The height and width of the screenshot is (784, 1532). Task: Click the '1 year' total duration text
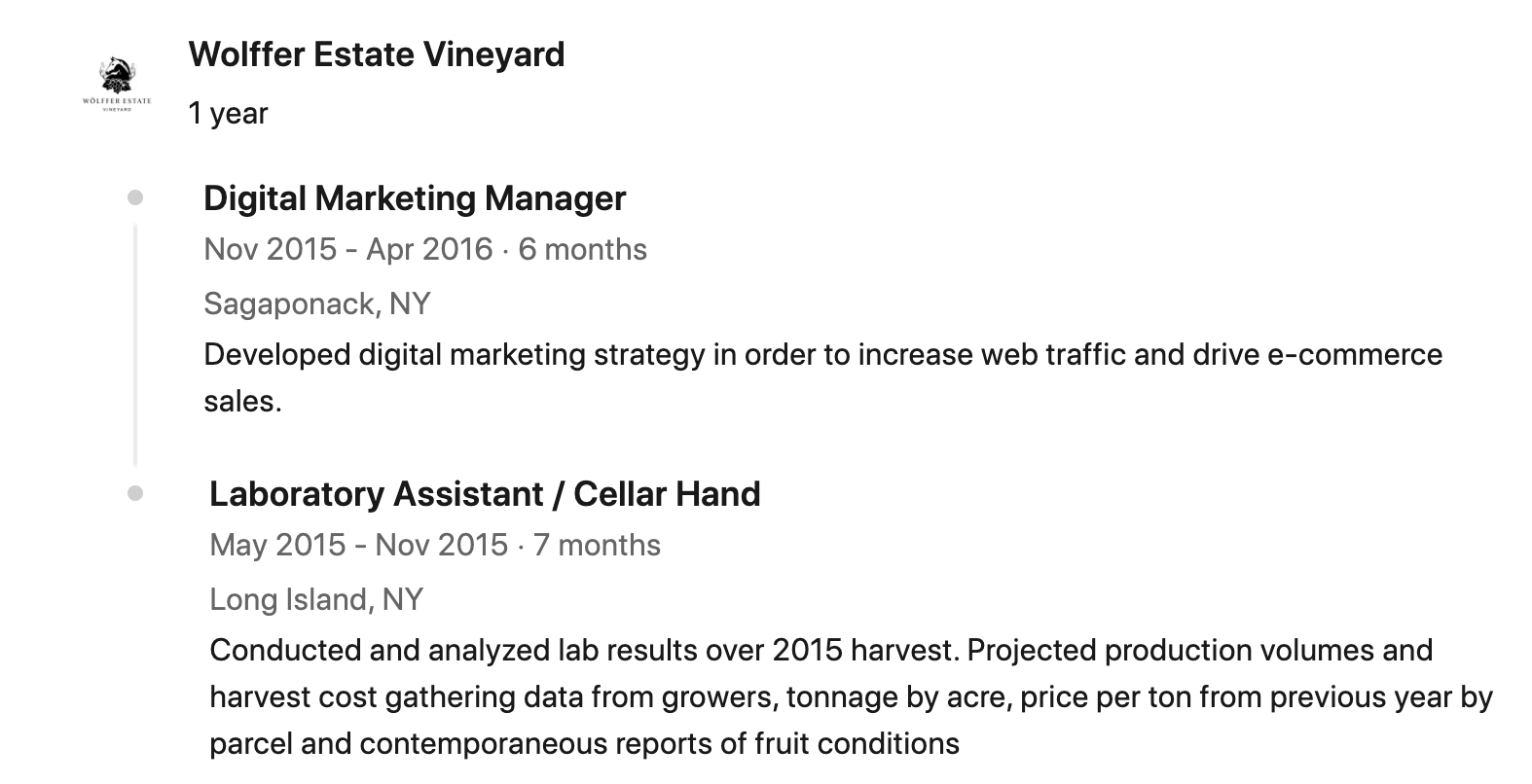228,114
